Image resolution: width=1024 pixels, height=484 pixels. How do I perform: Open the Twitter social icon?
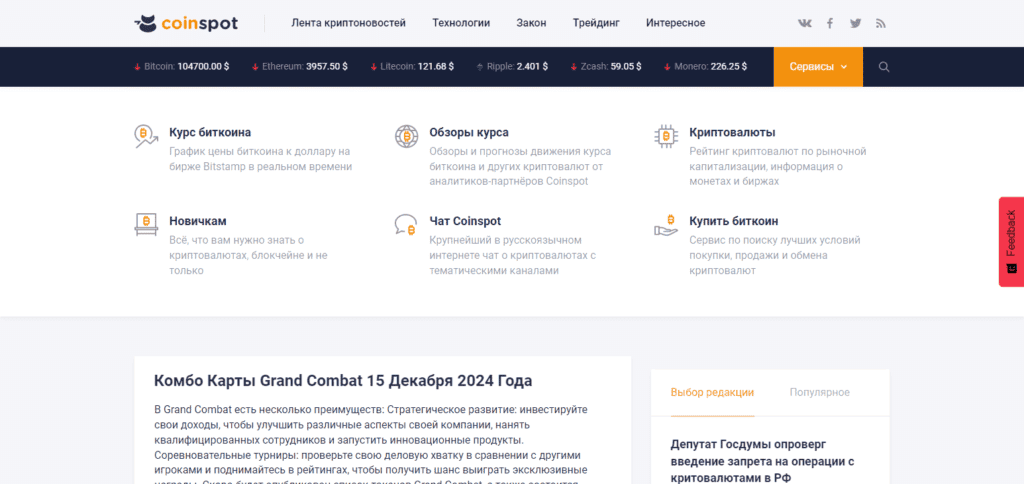pos(856,24)
